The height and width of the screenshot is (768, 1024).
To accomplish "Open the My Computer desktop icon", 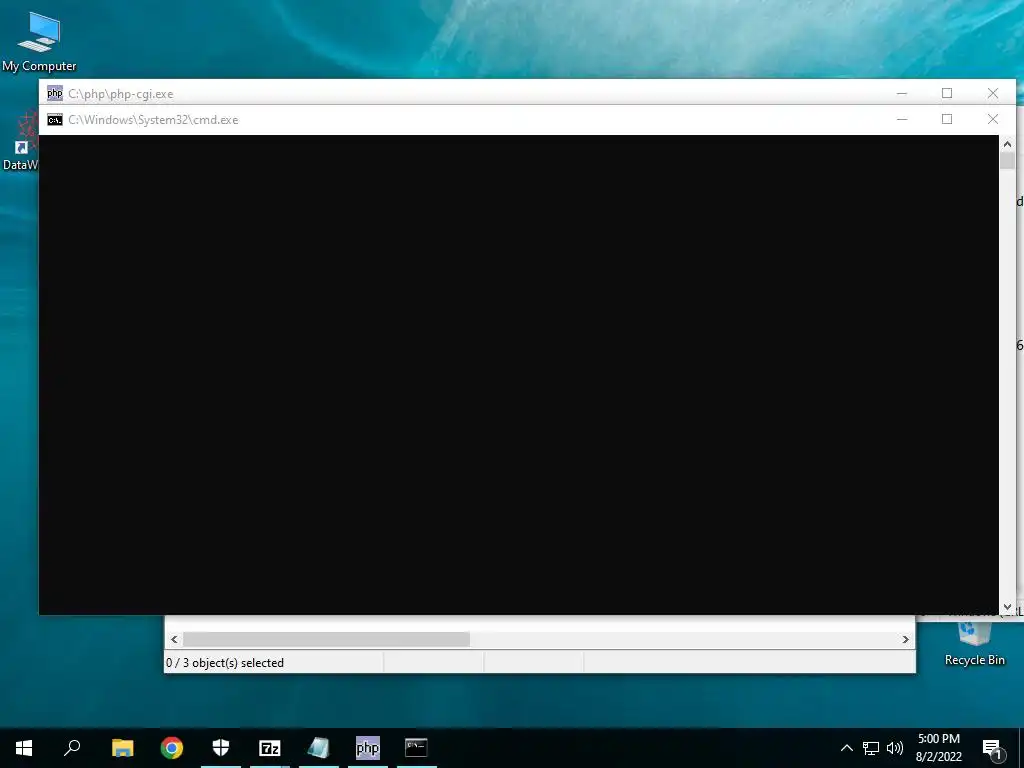I will click(x=39, y=40).
